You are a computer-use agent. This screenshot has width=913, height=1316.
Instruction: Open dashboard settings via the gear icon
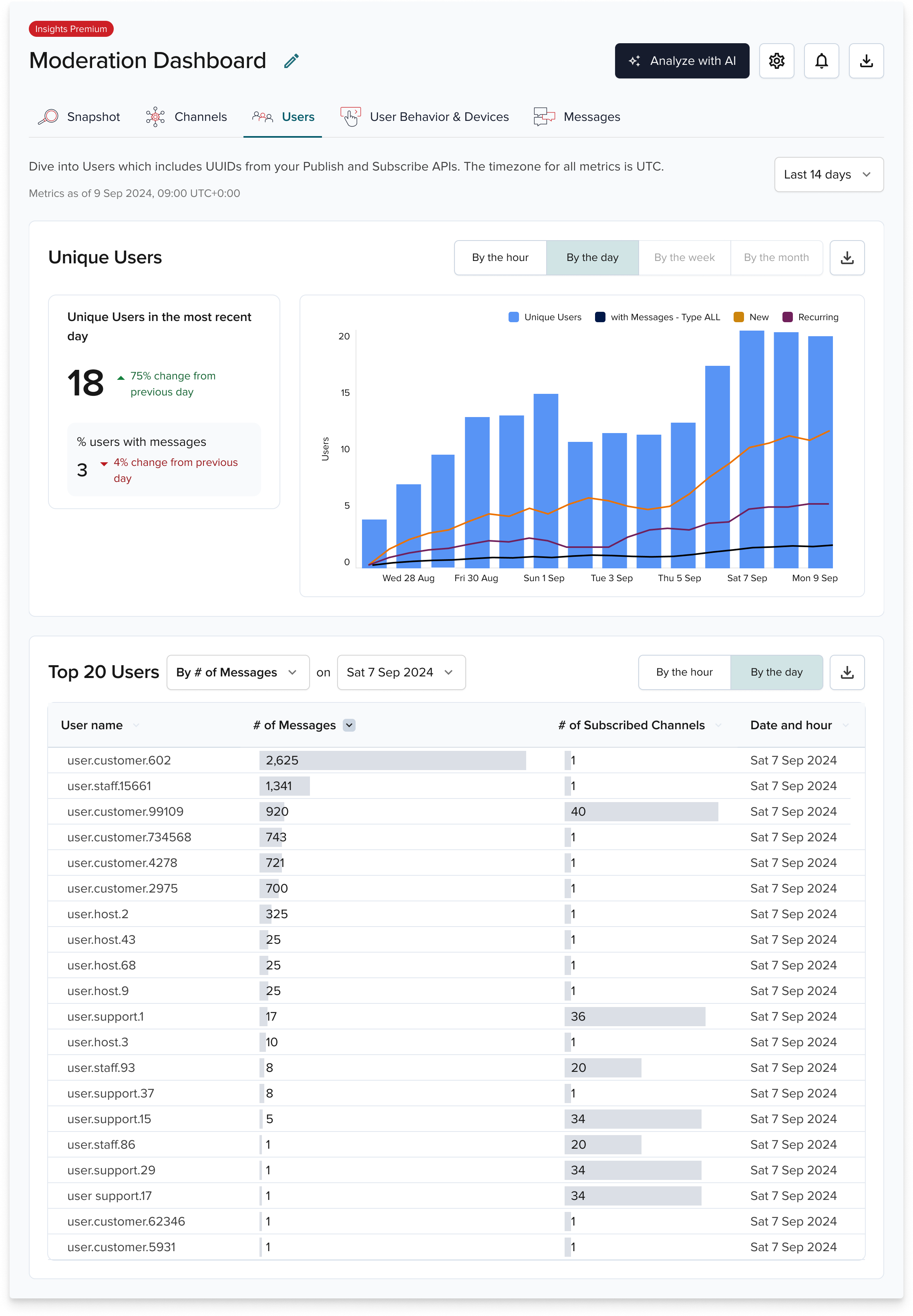[x=776, y=61]
